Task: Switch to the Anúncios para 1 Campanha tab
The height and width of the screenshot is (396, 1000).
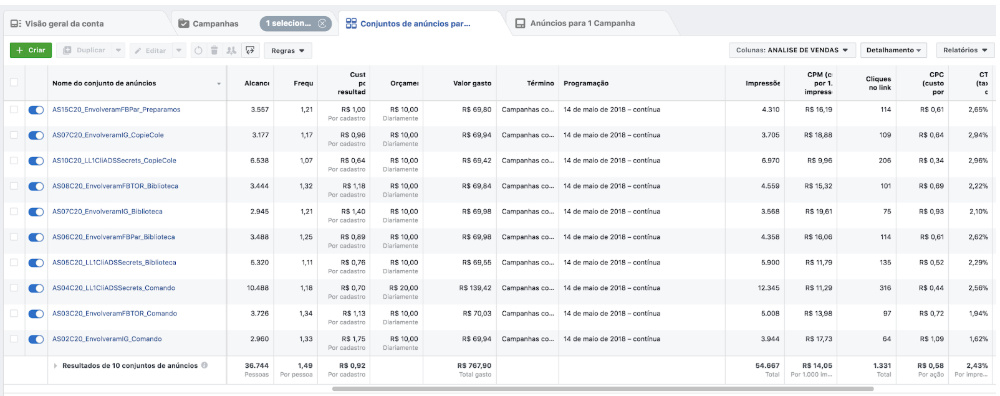Action: coord(582,24)
